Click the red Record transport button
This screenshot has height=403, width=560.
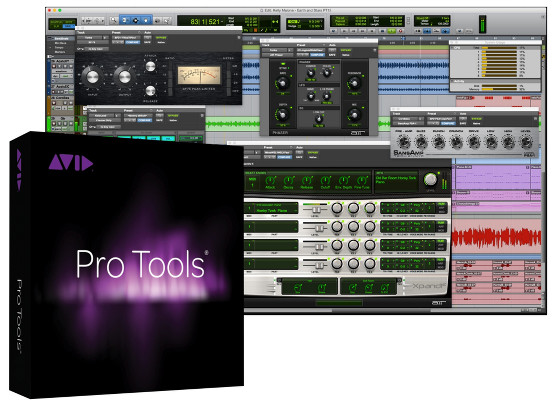pos(400,31)
